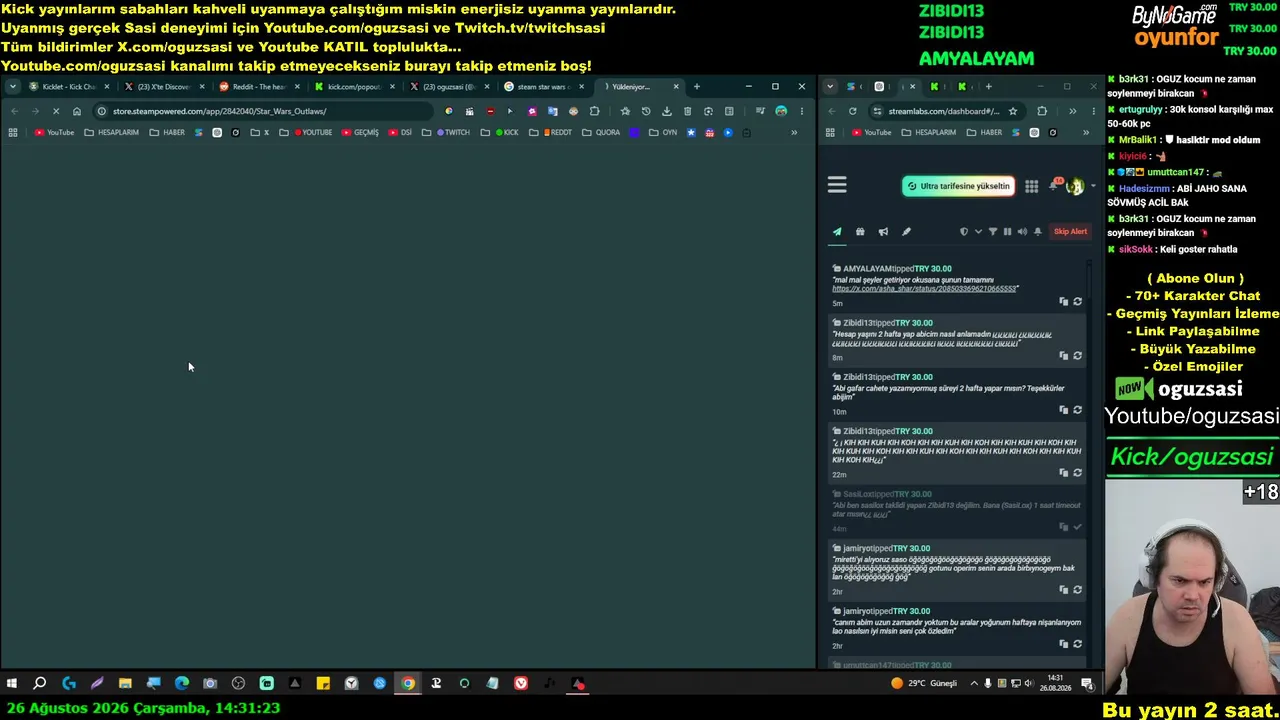Open the Streamlabs hamburger menu
This screenshot has width=1280, height=720.
tap(837, 185)
